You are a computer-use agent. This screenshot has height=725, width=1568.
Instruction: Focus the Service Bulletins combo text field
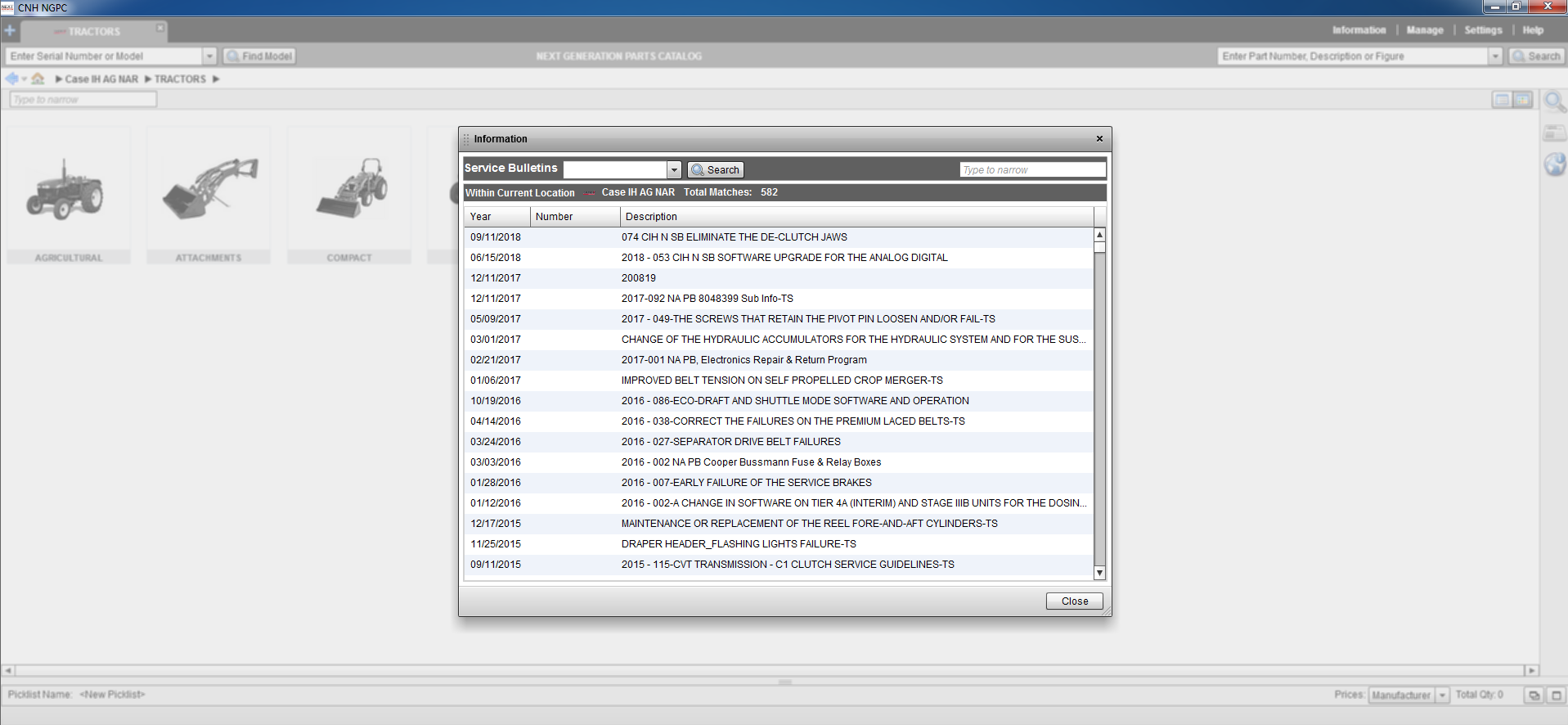(615, 169)
